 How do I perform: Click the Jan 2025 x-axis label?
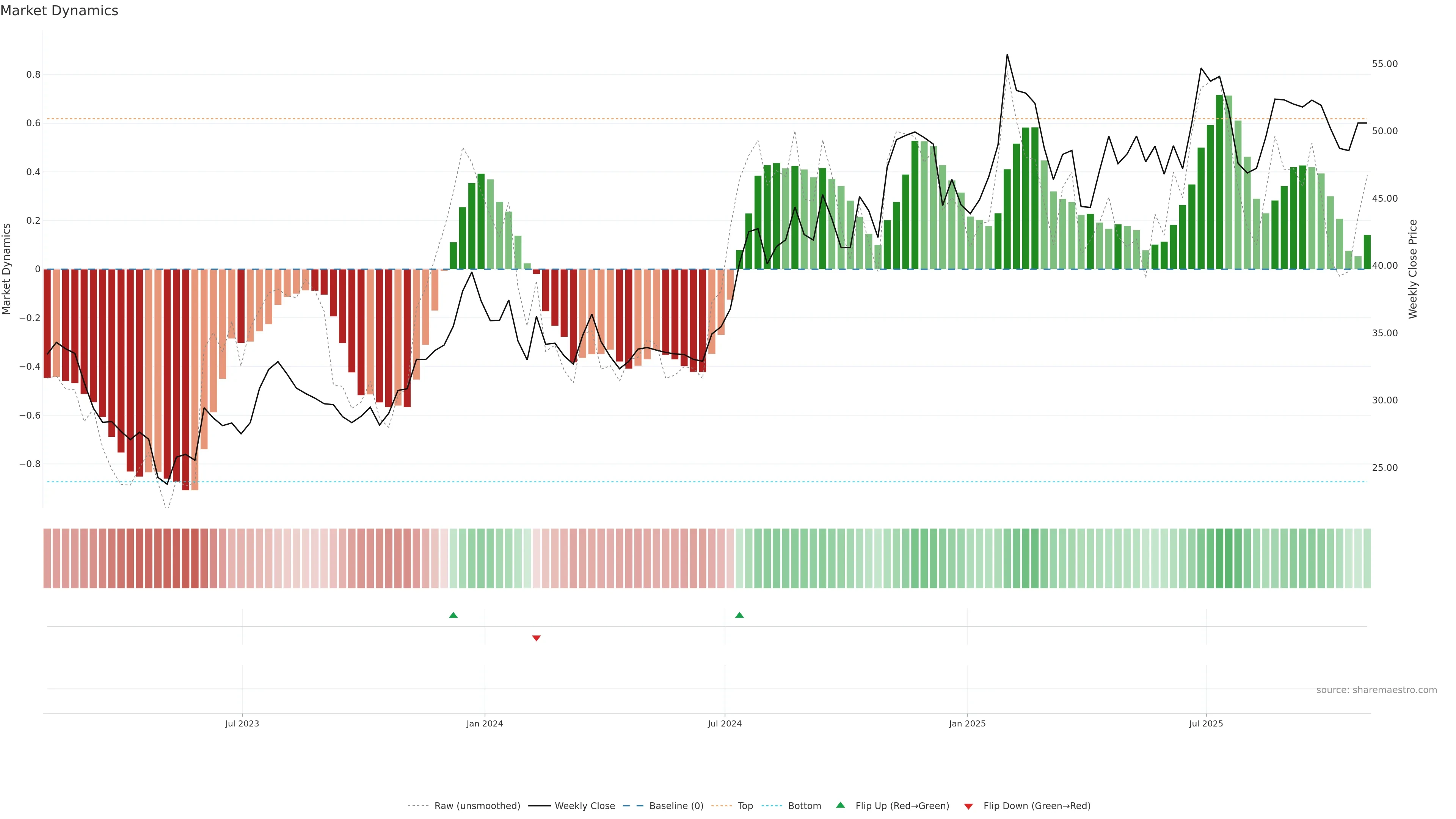(x=967, y=723)
